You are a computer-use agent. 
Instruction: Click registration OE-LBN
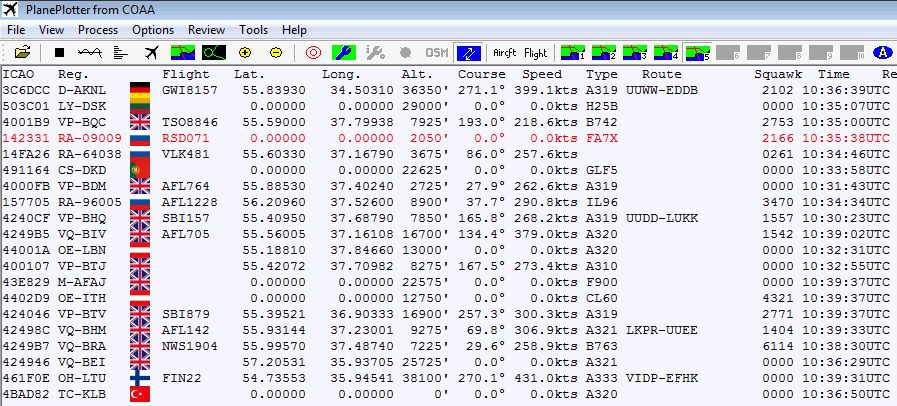click(81, 250)
